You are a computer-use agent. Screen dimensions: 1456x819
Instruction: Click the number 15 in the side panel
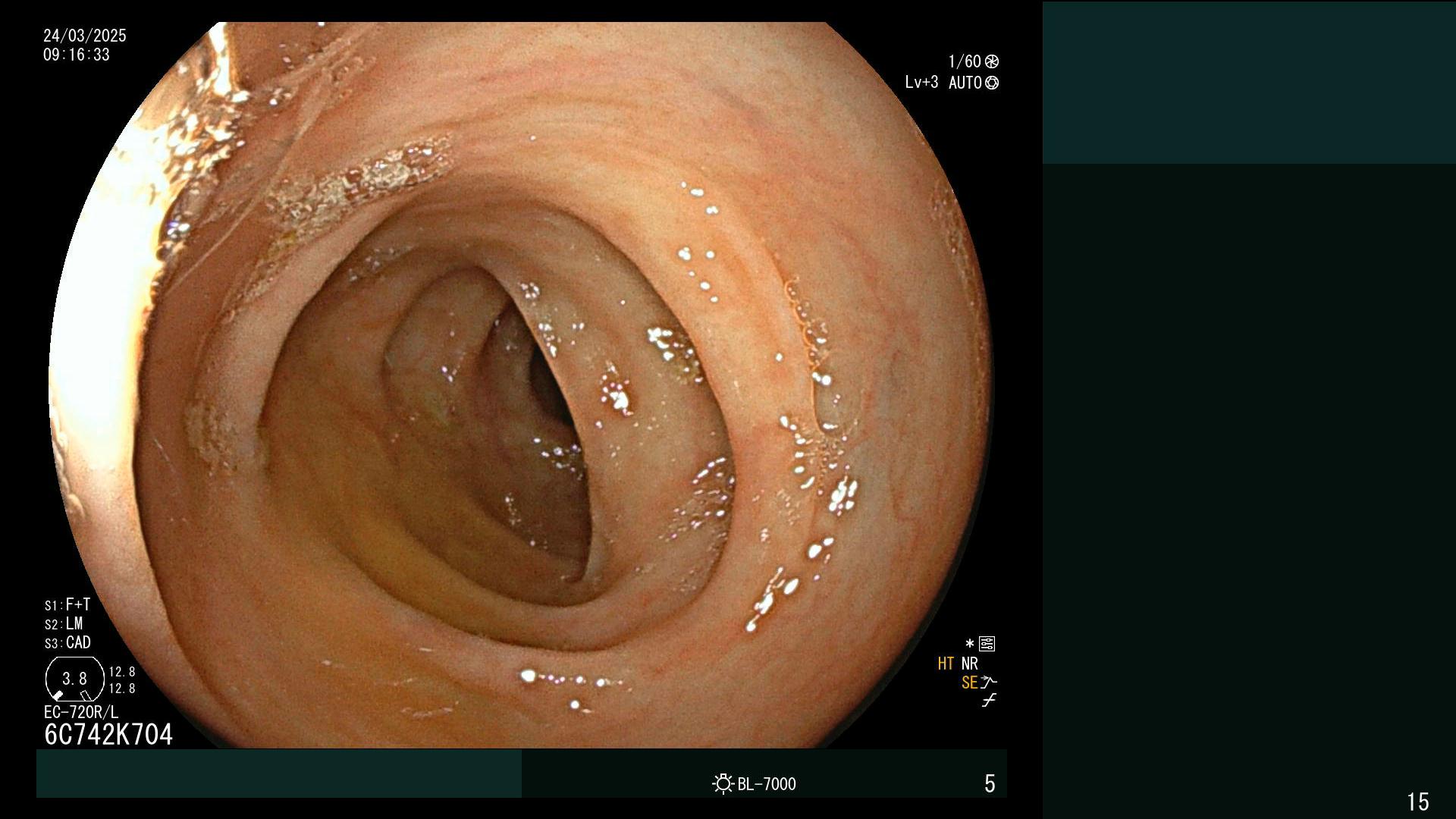1418,802
